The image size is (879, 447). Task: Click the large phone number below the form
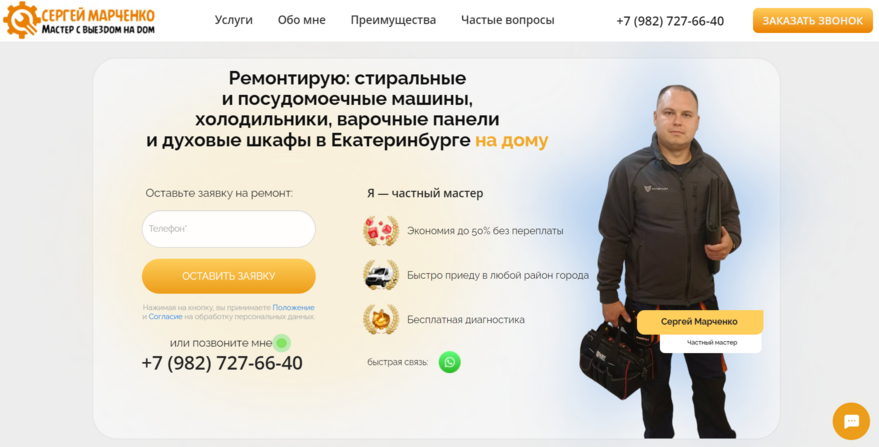[x=222, y=363]
